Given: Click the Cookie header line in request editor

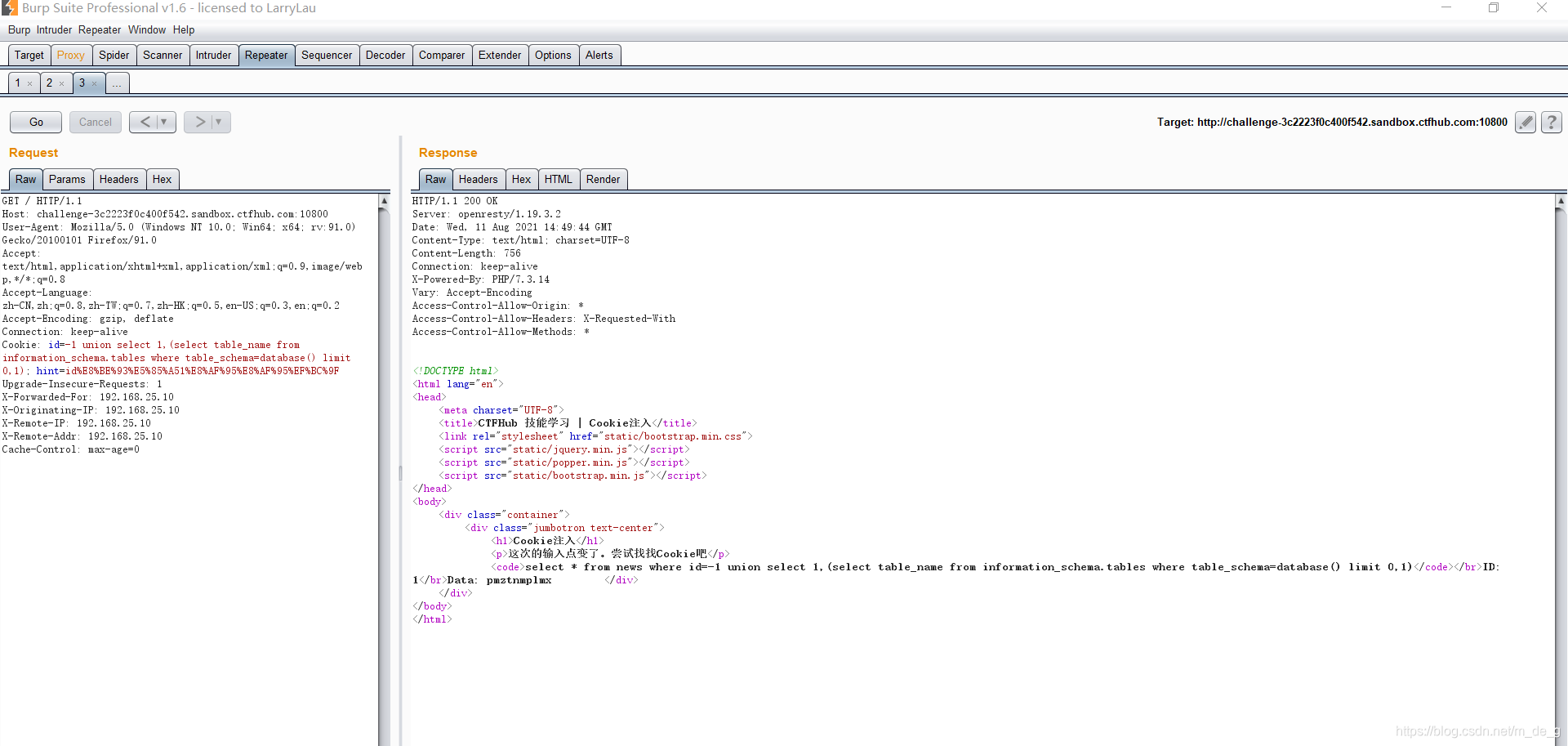Looking at the screenshot, I should [176, 358].
